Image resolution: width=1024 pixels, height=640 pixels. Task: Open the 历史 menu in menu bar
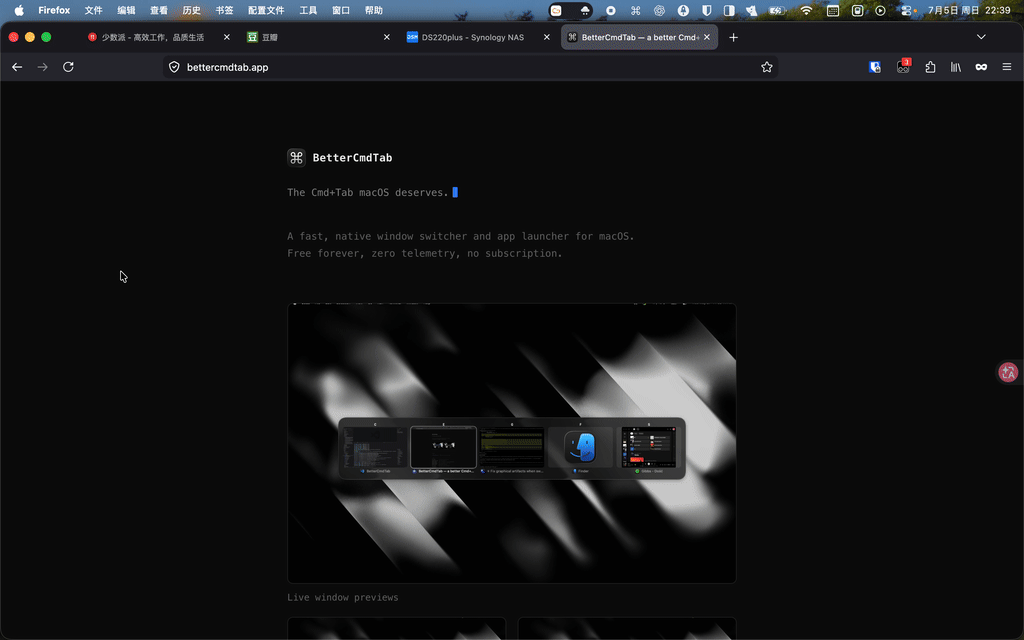tap(191, 10)
